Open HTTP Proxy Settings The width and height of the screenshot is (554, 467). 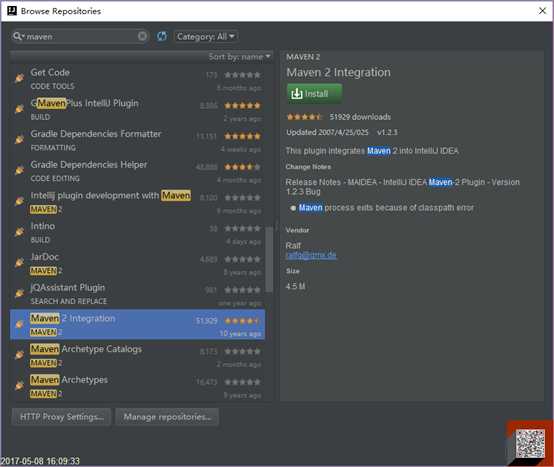click(61, 417)
